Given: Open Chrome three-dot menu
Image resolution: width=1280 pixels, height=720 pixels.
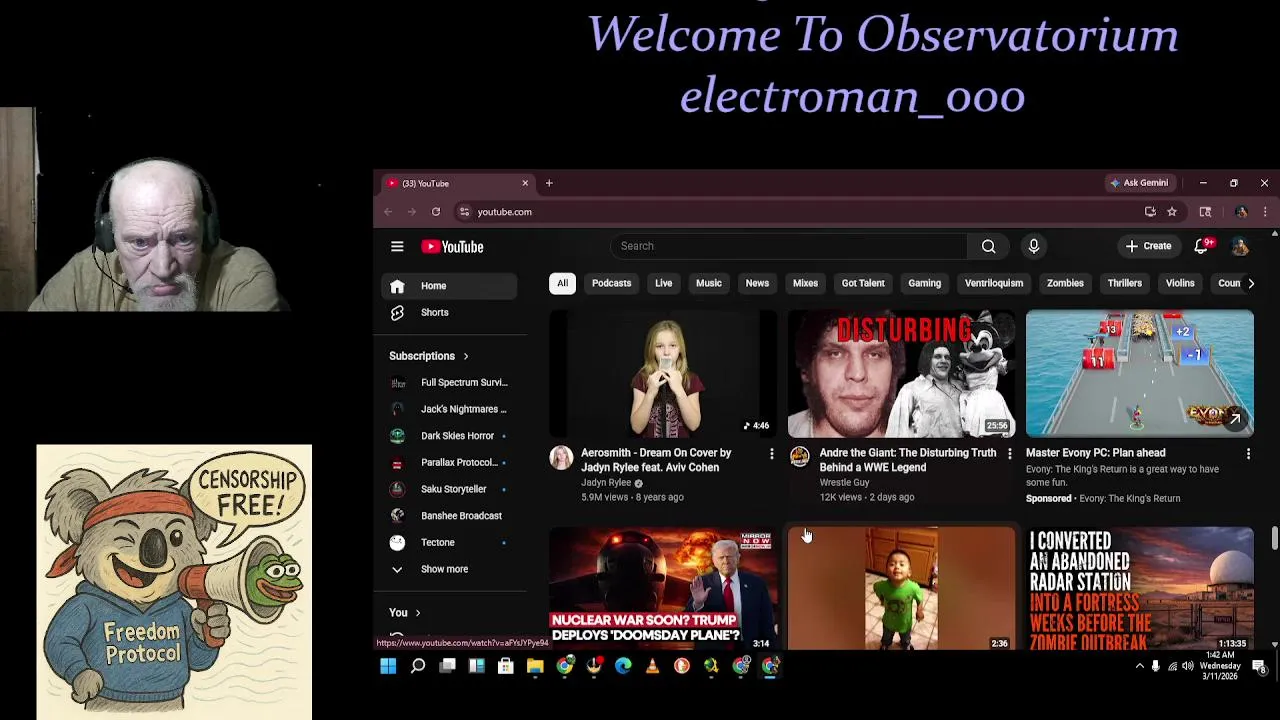Looking at the screenshot, I should point(1265,212).
